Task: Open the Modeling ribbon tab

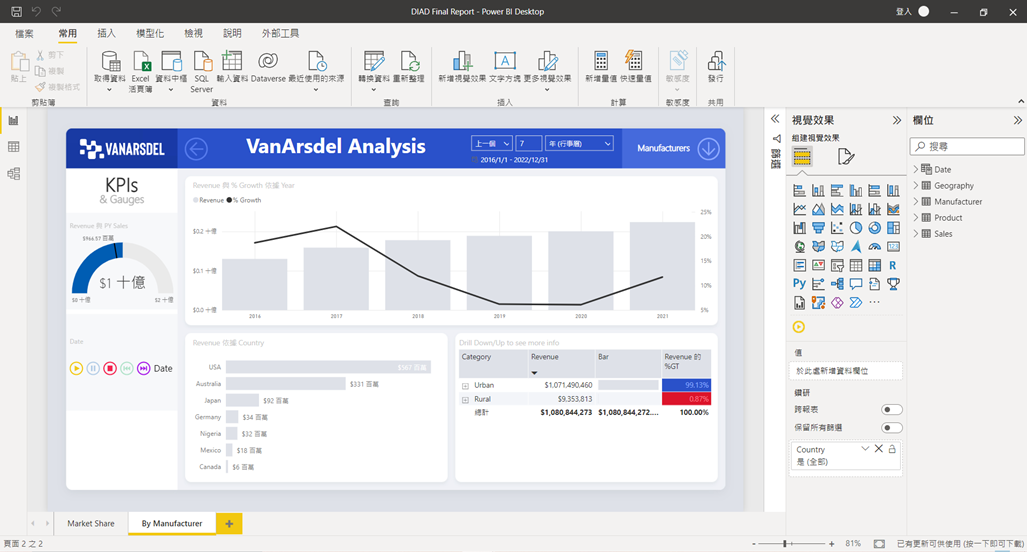Action: [150, 33]
